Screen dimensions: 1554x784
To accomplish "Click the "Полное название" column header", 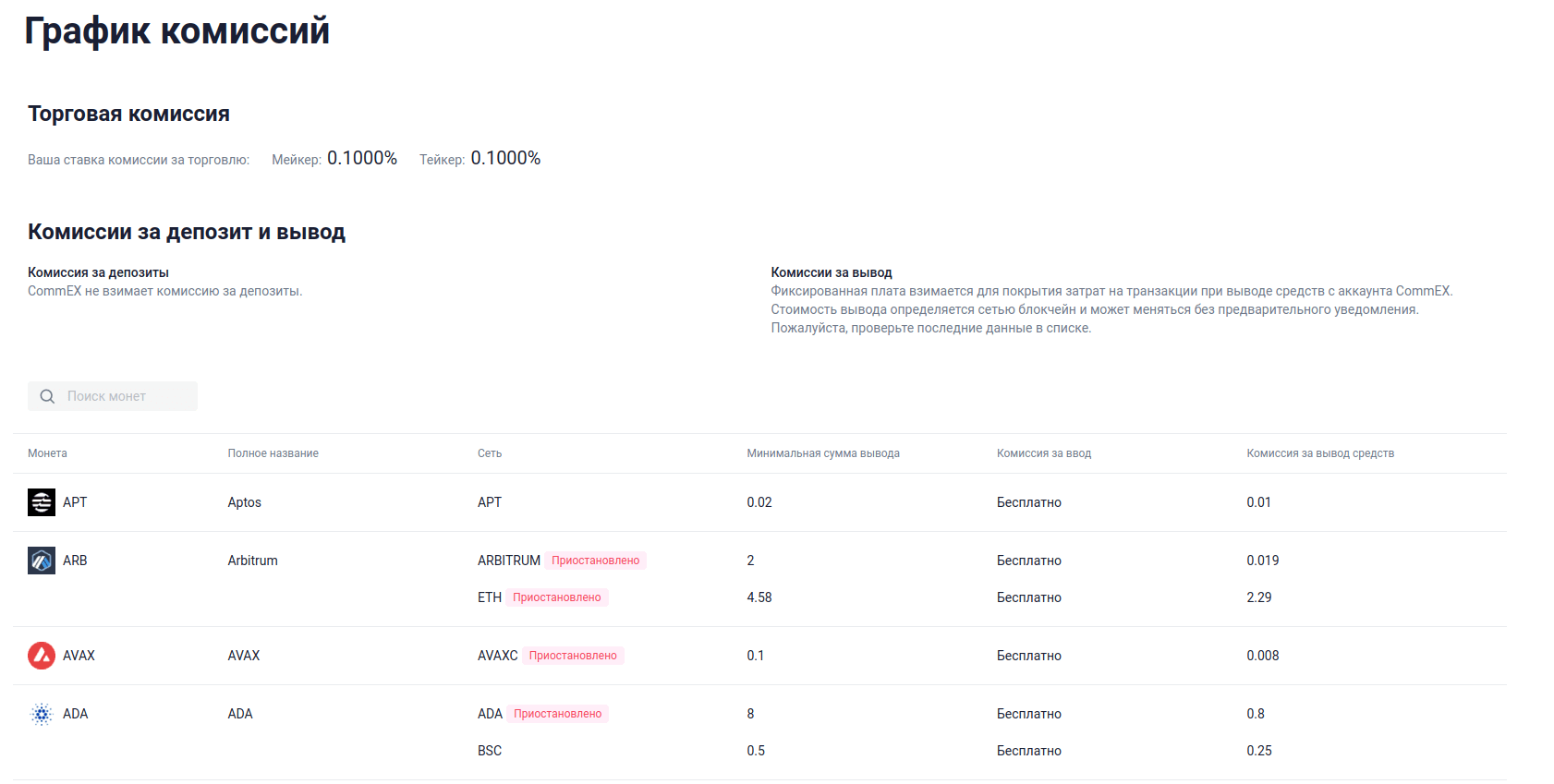I will point(273,453).
